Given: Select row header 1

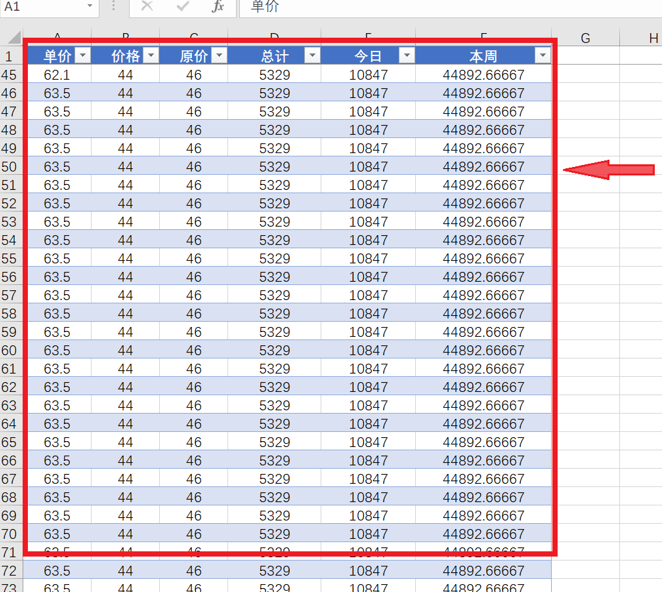Looking at the screenshot, I should (11, 56).
